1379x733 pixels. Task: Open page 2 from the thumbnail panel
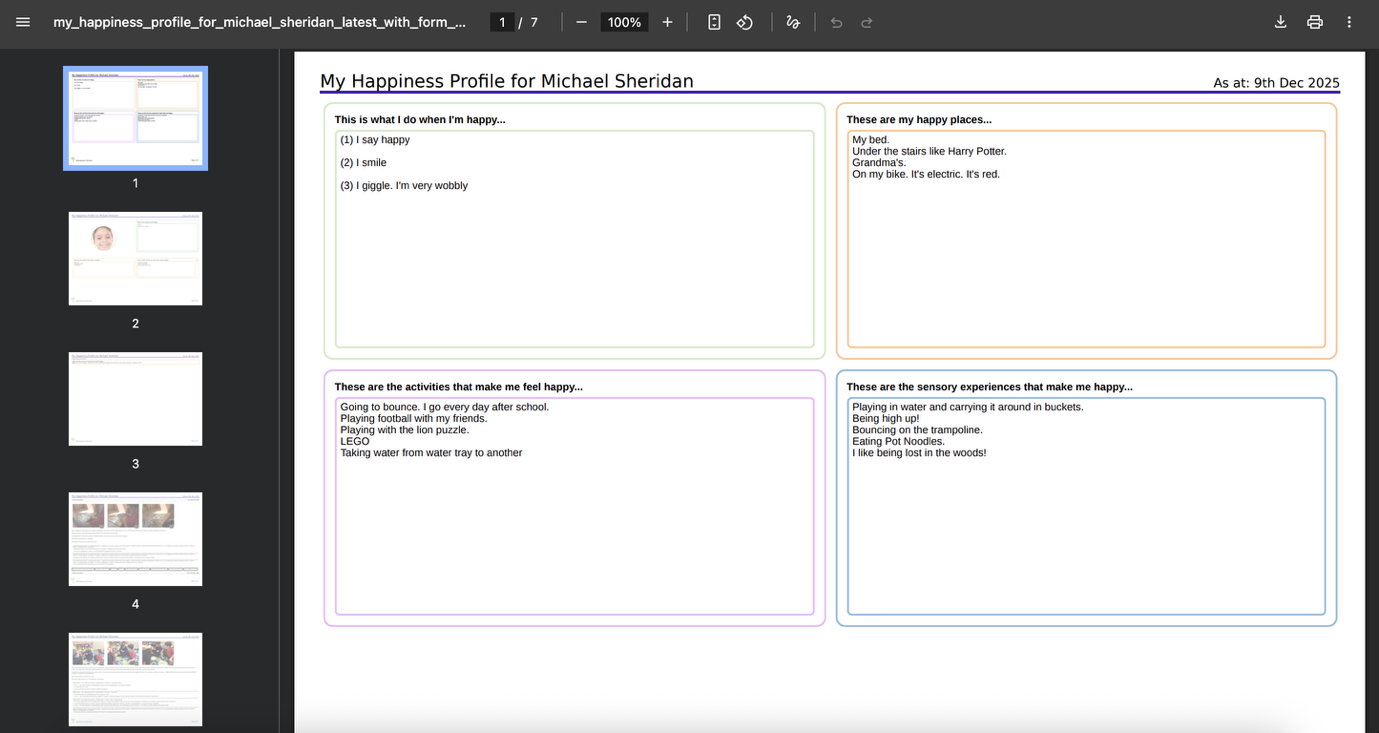click(135, 258)
